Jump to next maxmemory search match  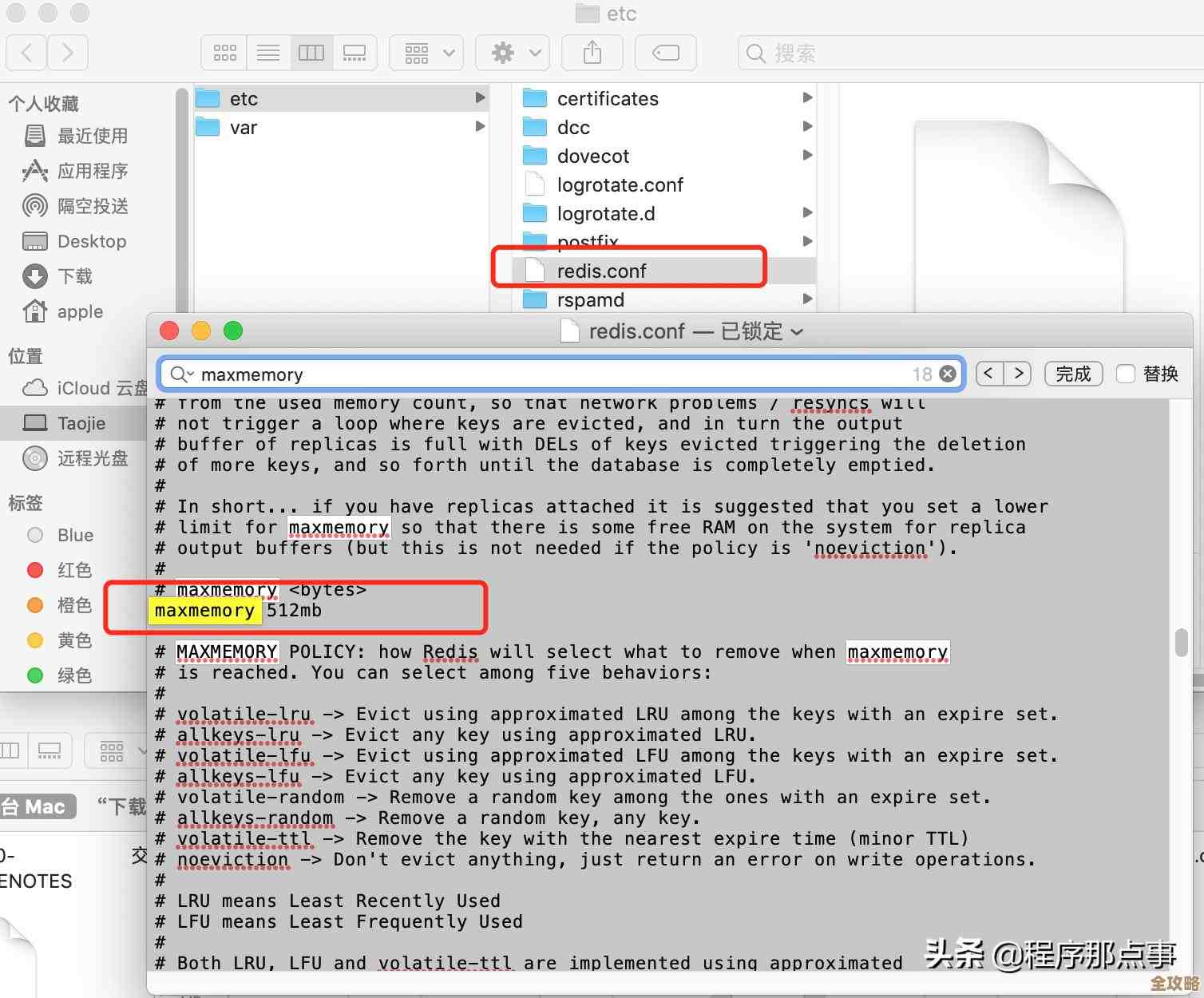point(1018,374)
